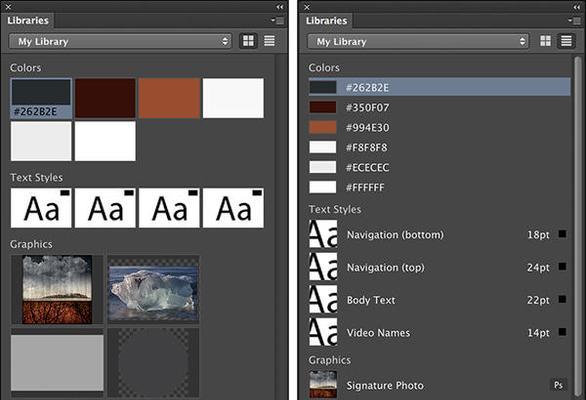The width and height of the screenshot is (586, 400).
Task: Choose orange-brown color swatch in grid
Action: click(x=169, y=98)
